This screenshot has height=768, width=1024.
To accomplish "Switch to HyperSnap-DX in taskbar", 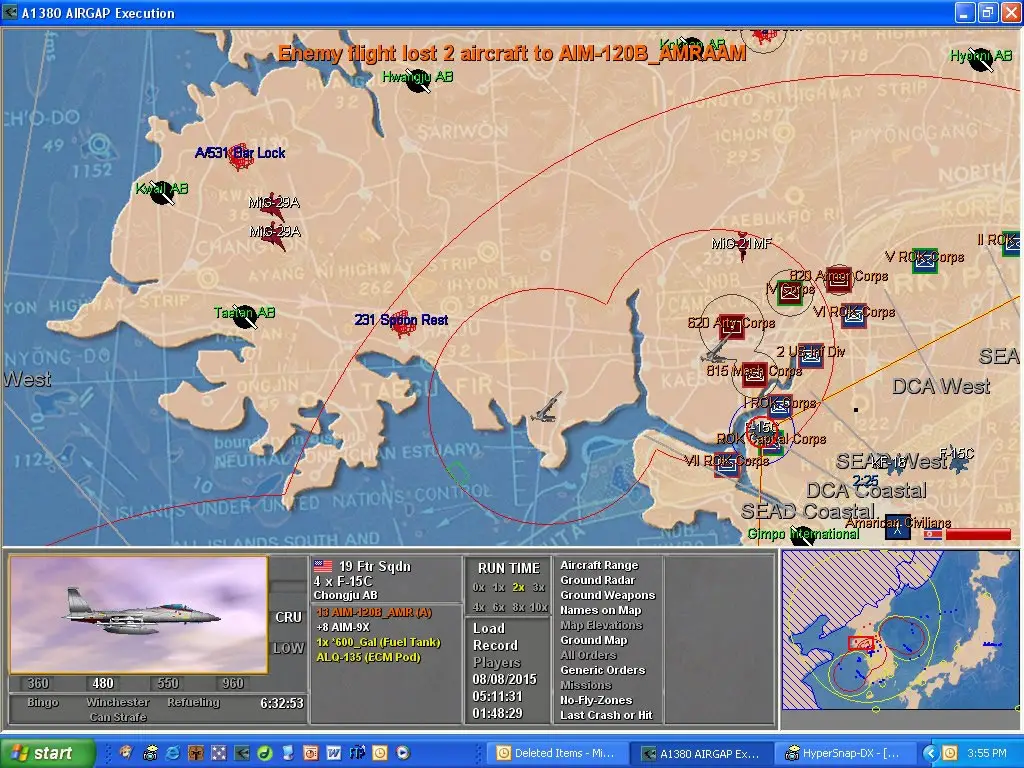I will (x=842, y=753).
